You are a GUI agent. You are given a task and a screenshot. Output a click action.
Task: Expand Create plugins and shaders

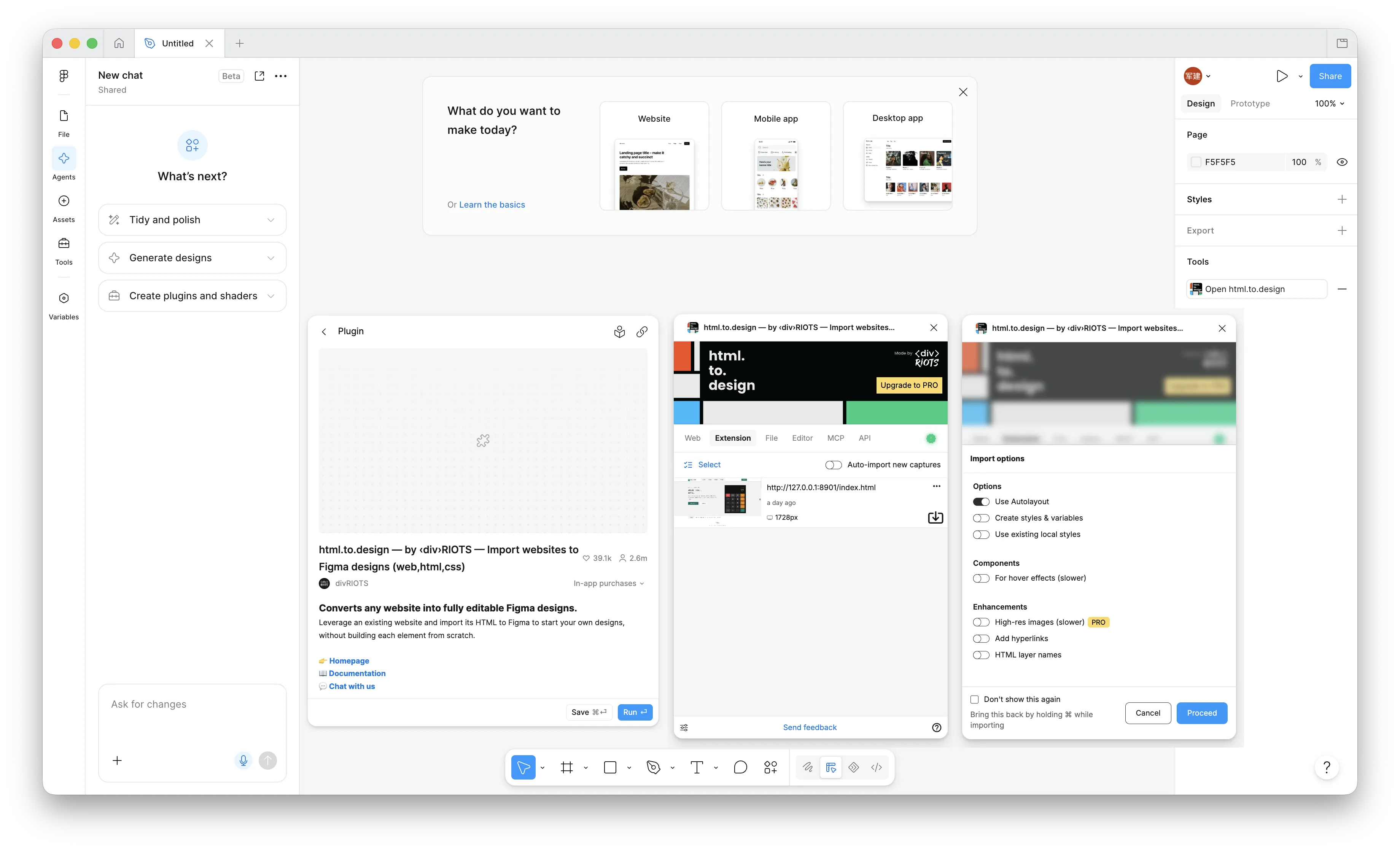(192, 296)
